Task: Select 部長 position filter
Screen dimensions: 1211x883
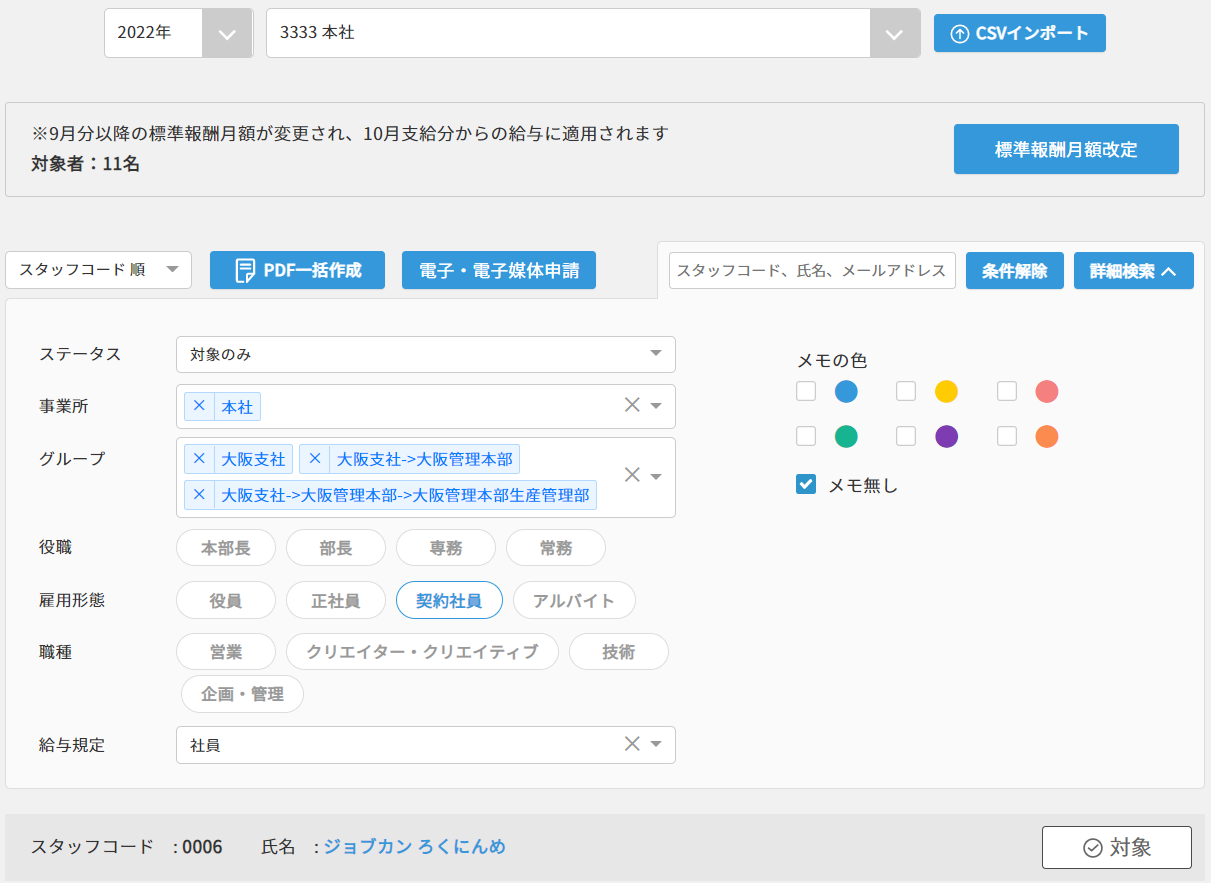Action: click(336, 548)
